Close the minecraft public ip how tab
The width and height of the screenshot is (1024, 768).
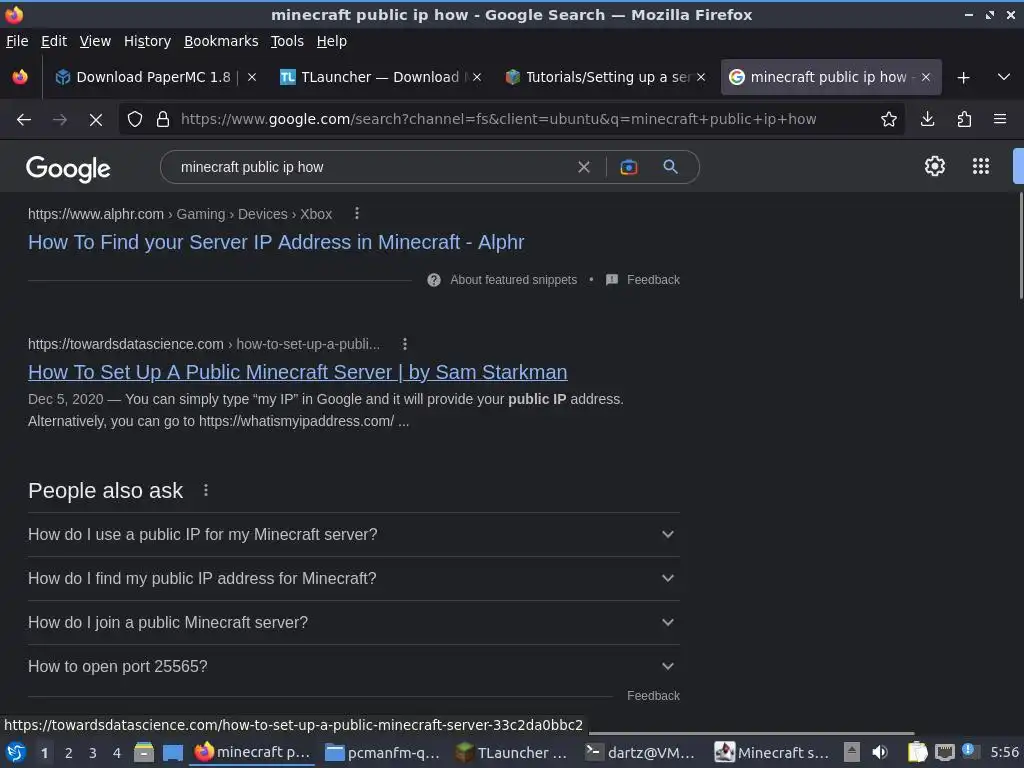(925, 77)
